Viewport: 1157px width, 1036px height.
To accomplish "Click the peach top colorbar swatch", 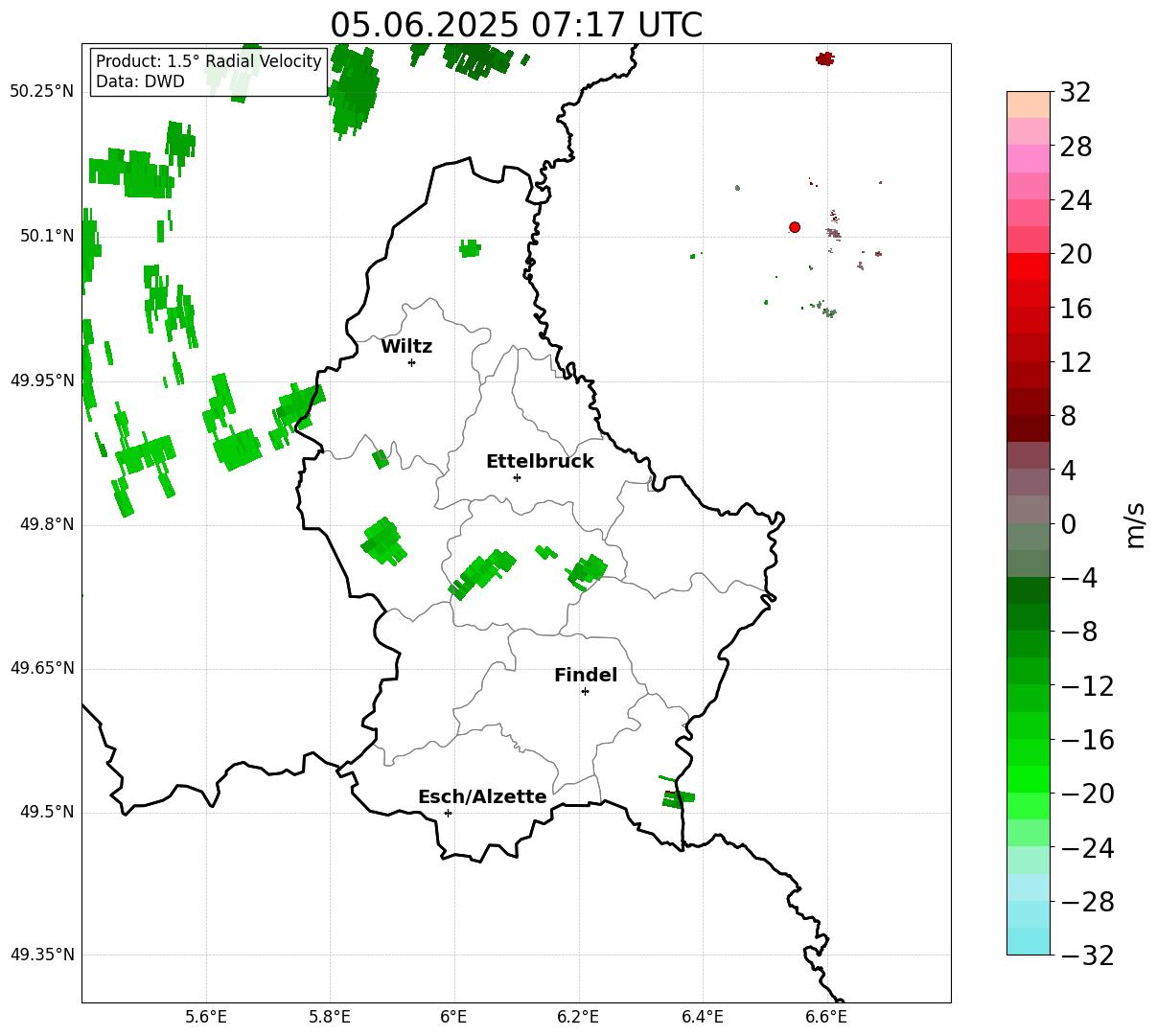I will click(1029, 104).
